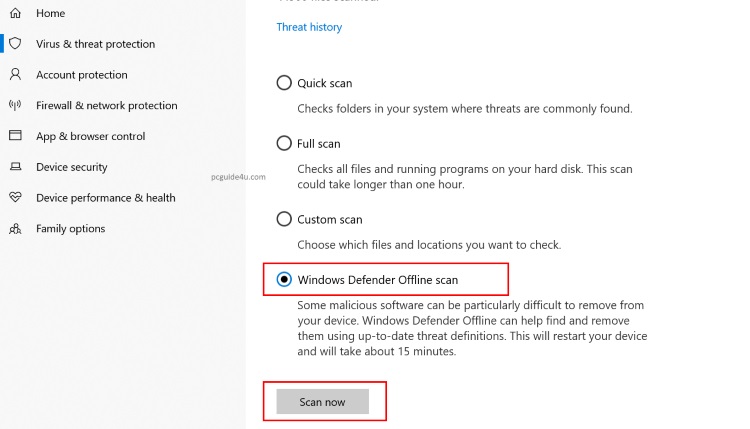This screenshot has width=750, height=429.
Task: Click the App & browser control window icon
Action: [15, 136]
